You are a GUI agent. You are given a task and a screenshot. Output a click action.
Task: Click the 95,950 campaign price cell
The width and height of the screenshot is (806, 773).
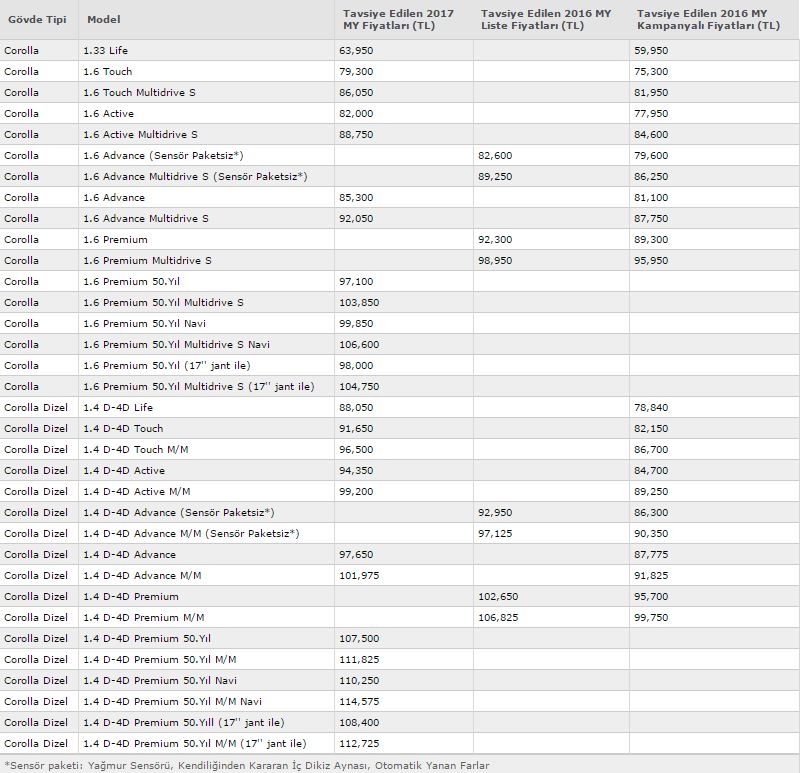click(650, 260)
